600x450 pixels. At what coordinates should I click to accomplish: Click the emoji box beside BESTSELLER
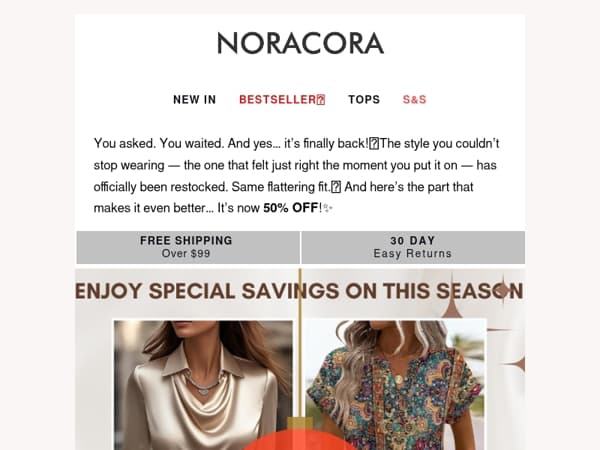(321, 100)
